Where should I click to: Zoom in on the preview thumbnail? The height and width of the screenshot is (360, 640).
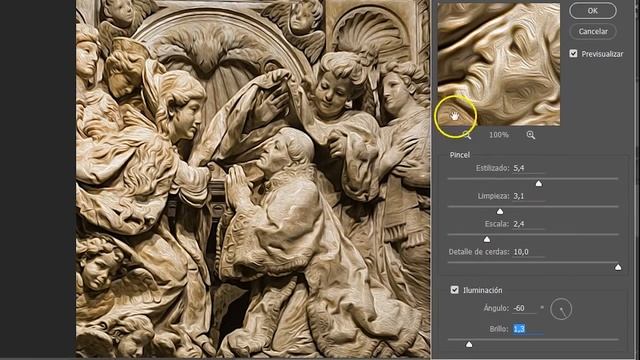point(531,135)
